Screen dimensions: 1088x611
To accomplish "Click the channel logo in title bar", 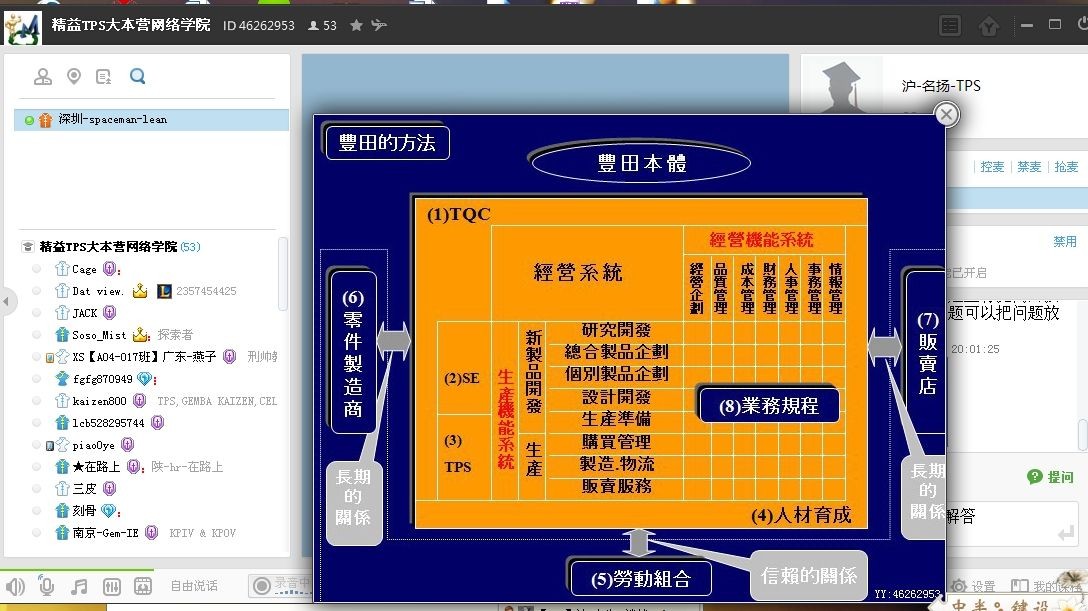I will click(x=23, y=28).
